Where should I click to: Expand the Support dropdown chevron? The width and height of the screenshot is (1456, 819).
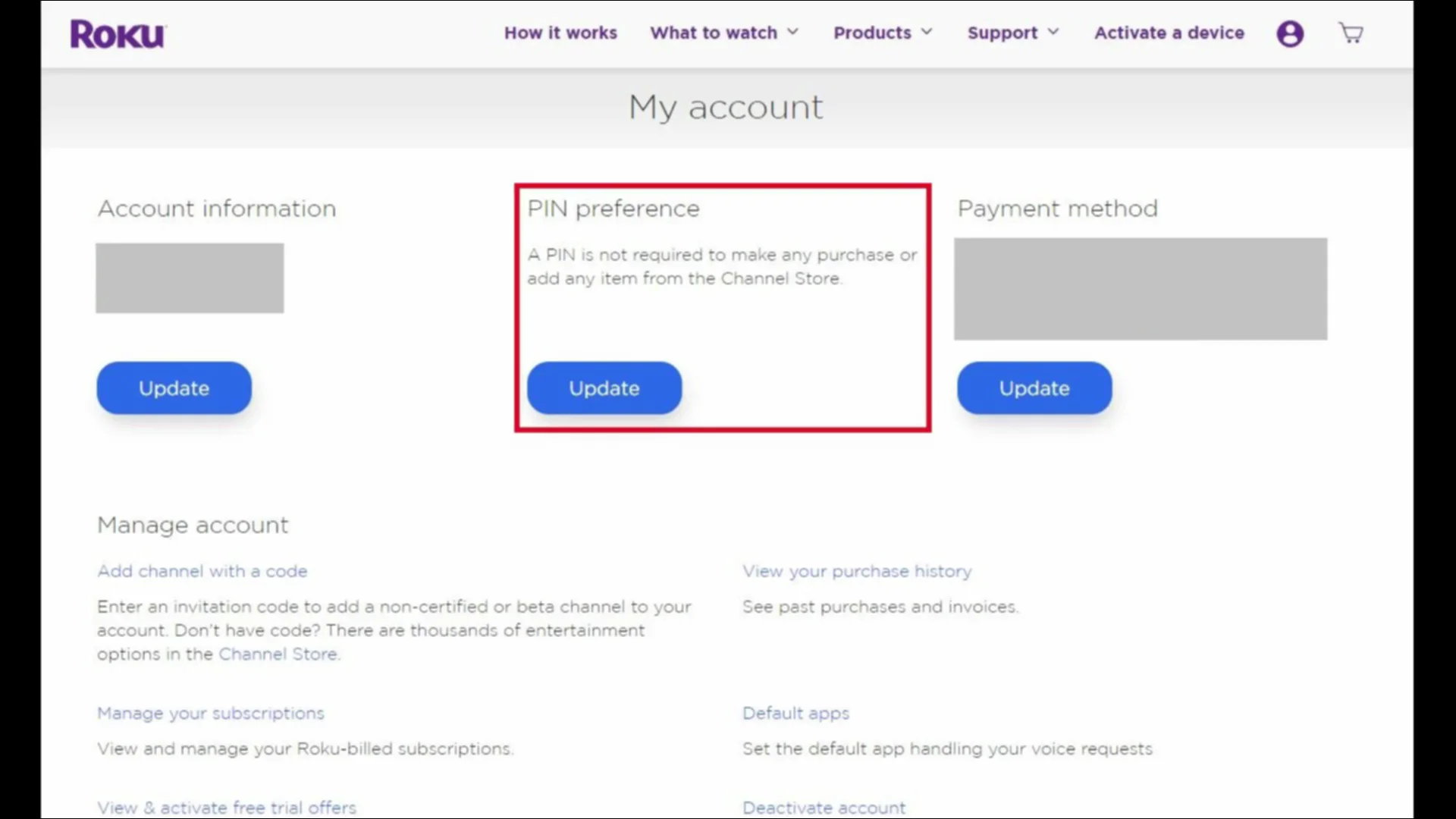pos(1053,32)
